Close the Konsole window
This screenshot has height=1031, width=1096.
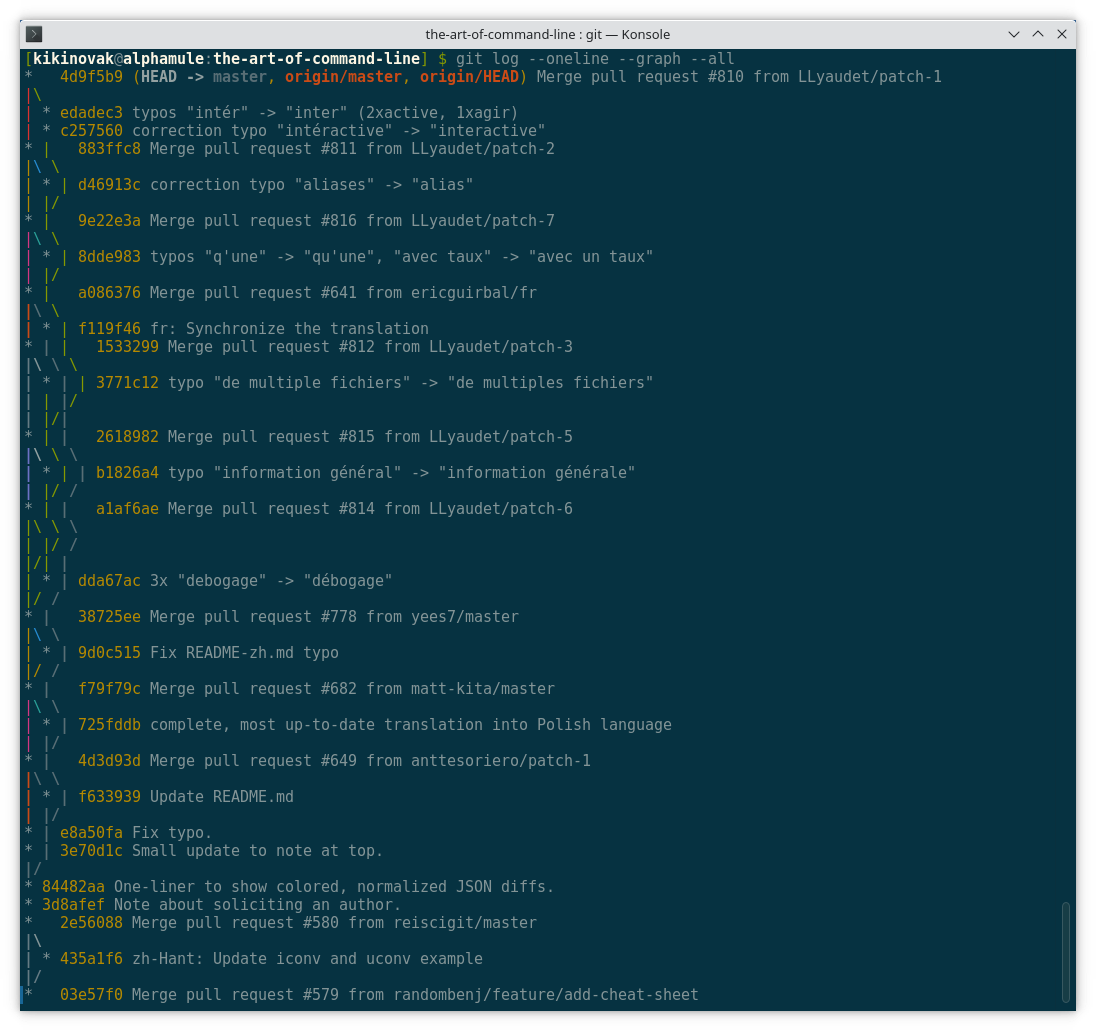click(x=1063, y=34)
